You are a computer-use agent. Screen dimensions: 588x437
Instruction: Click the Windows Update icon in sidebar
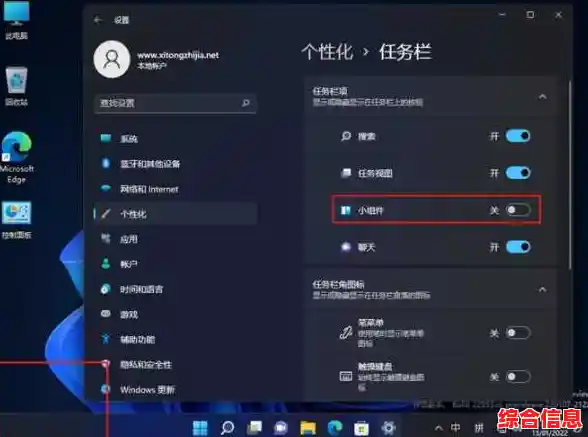106,389
